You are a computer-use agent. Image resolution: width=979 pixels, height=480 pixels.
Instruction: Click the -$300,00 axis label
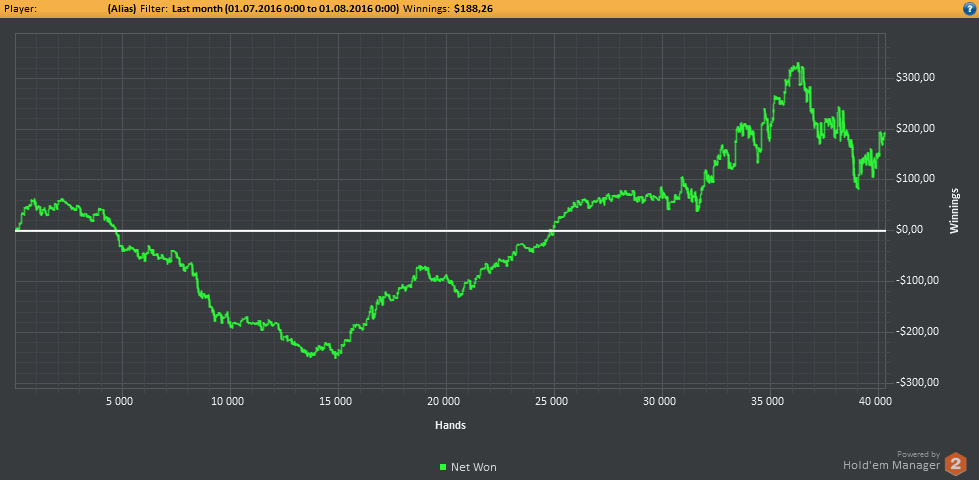coord(918,382)
